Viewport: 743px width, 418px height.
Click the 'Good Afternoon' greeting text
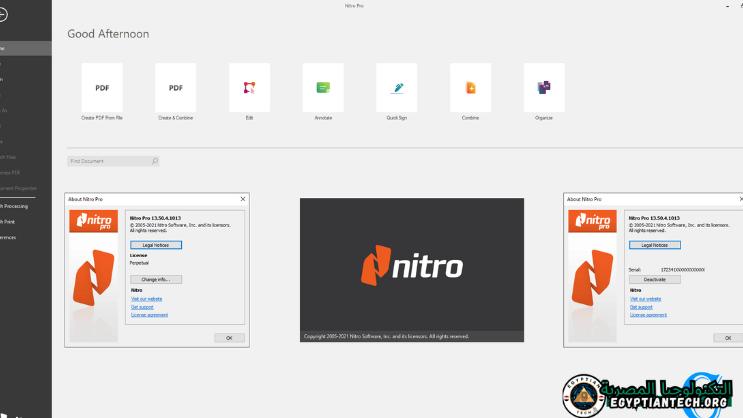pos(108,34)
